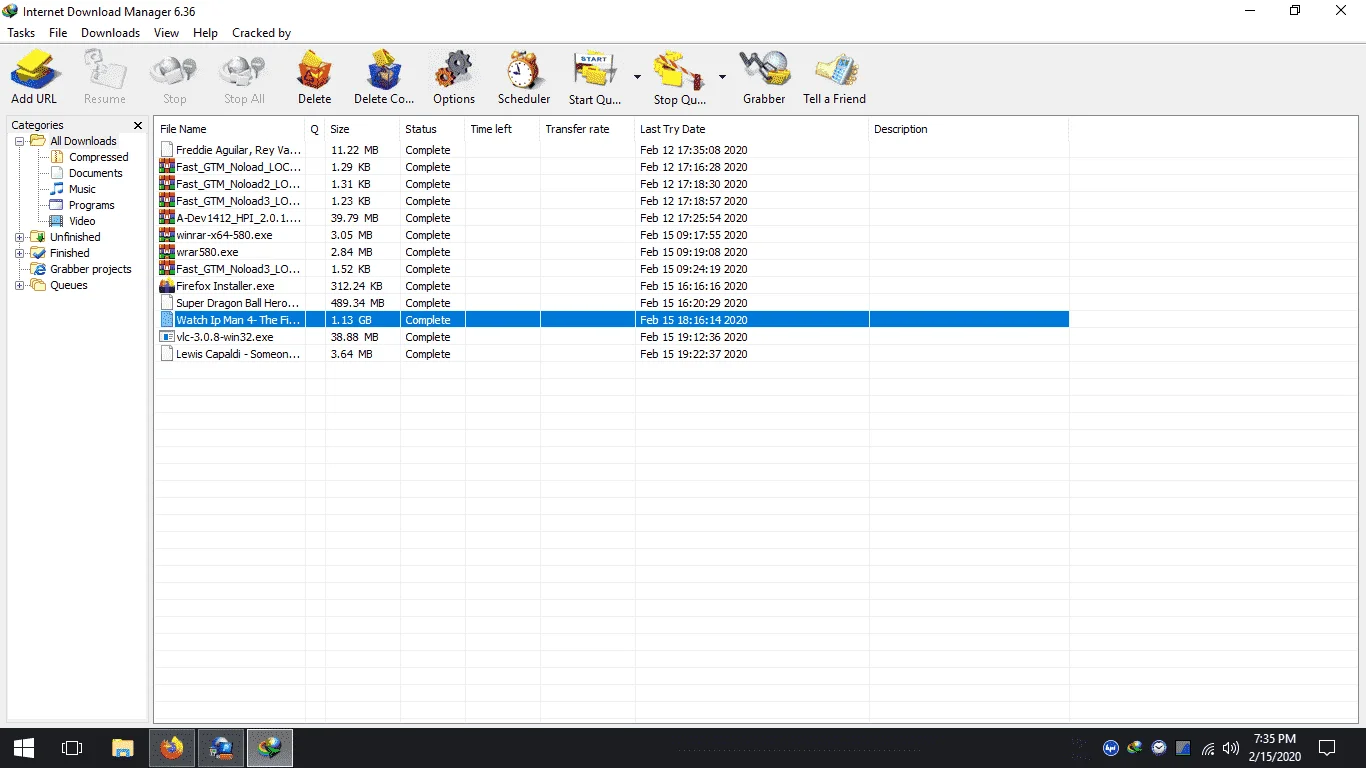Click the Stop toolbar icon
Viewport: 1366px width, 768px height.
174,70
